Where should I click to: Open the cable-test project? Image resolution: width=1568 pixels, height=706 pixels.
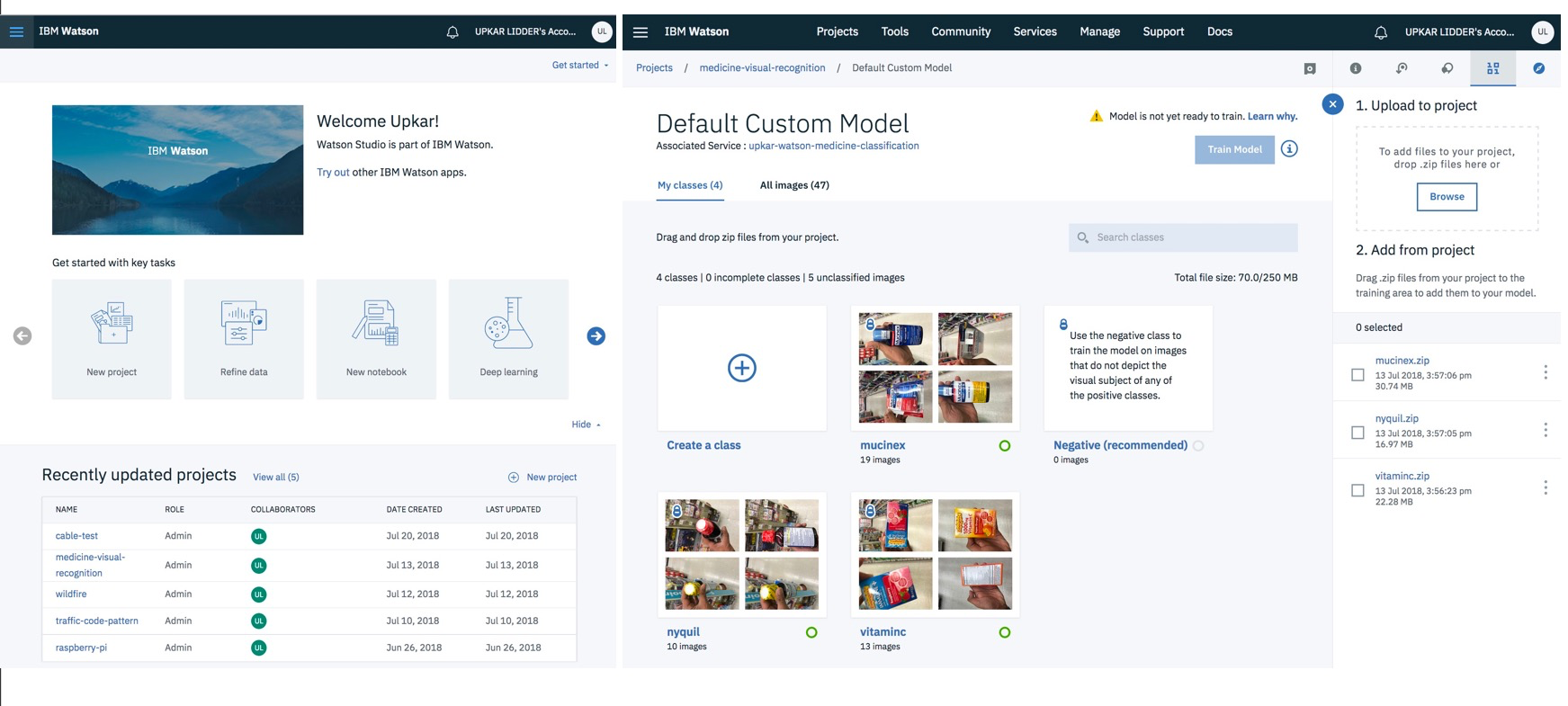pyautogui.click(x=76, y=536)
